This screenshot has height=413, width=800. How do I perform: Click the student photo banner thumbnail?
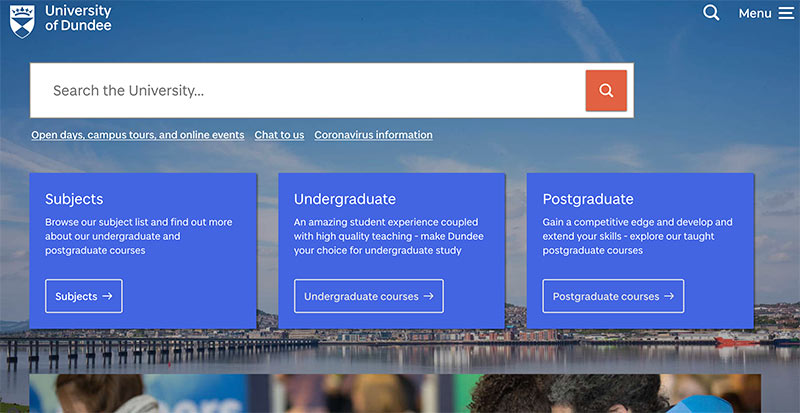click(x=395, y=394)
